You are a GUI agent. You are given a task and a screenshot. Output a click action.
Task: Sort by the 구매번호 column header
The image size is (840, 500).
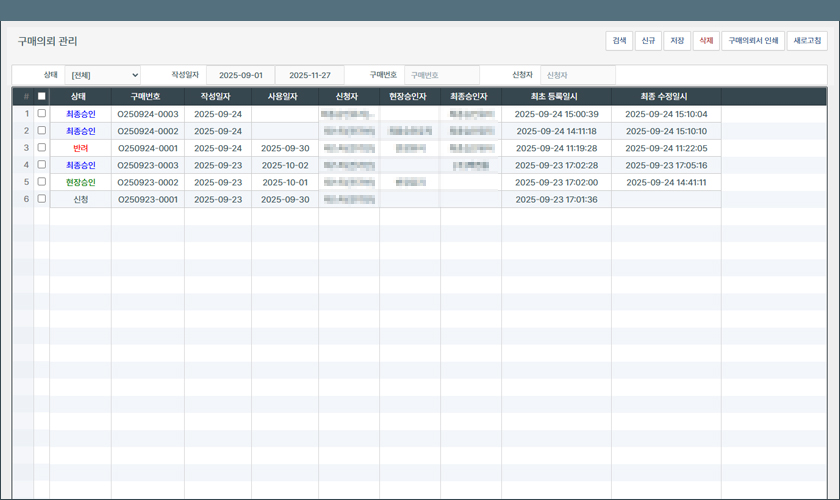[x=148, y=97]
